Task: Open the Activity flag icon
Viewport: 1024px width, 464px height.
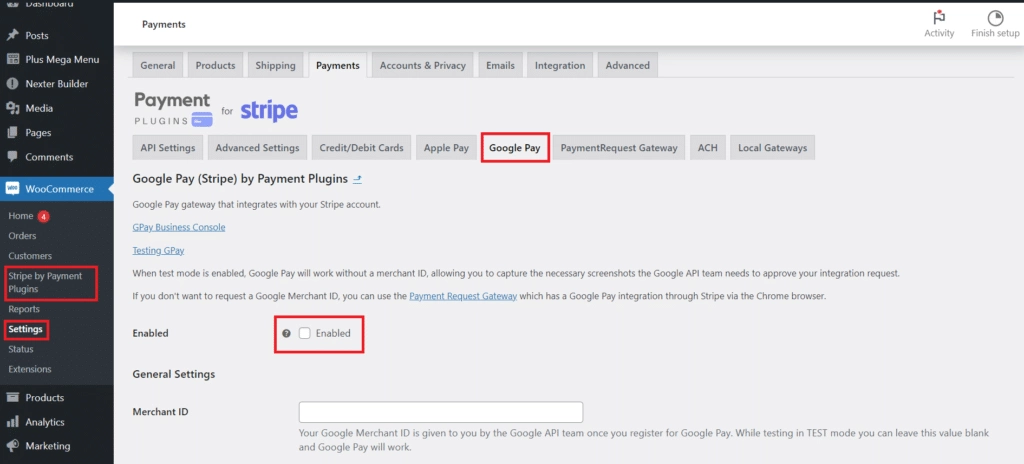Action: 939,18
